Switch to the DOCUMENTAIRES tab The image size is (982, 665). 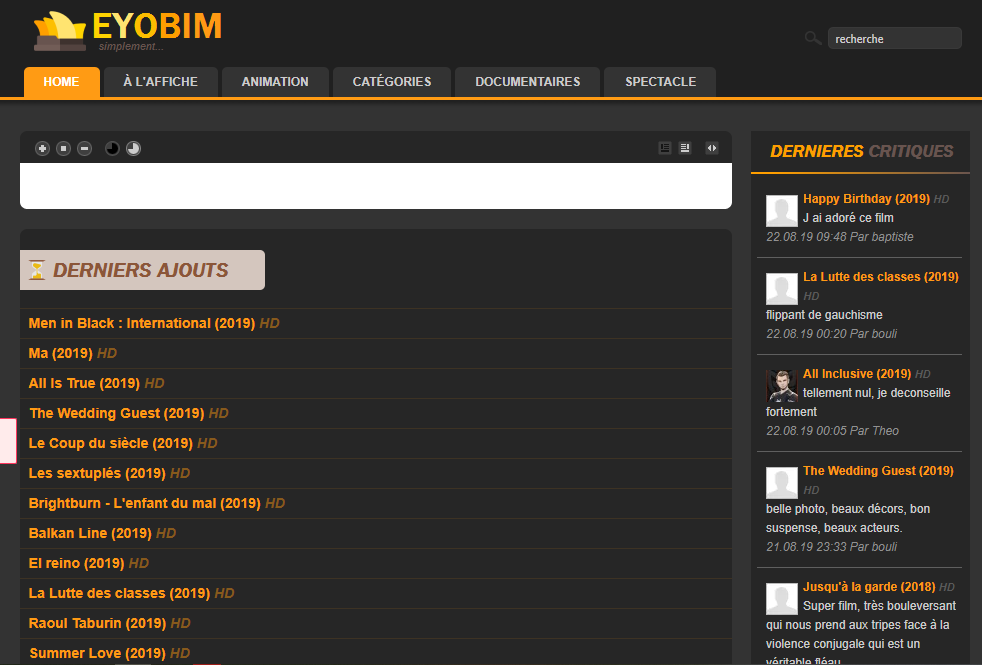tap(527, 82)
